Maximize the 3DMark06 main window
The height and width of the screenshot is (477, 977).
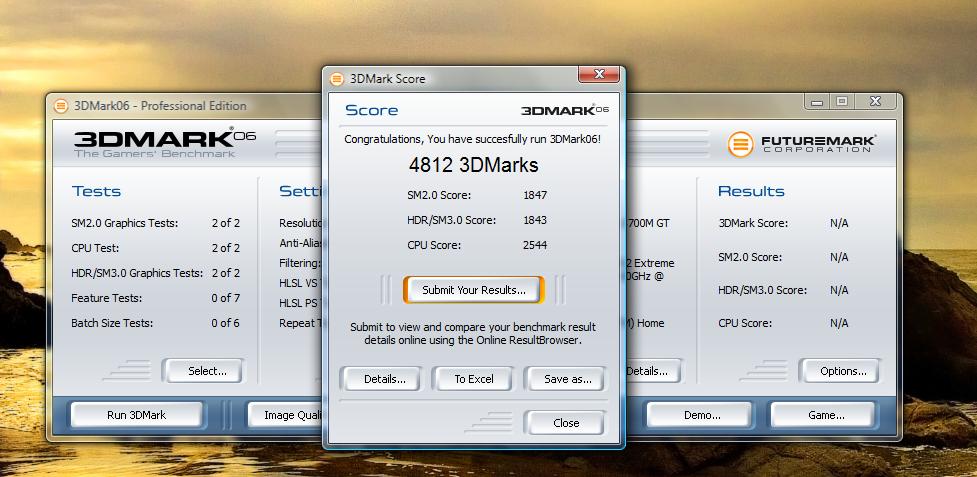click(x=842, y=101)
